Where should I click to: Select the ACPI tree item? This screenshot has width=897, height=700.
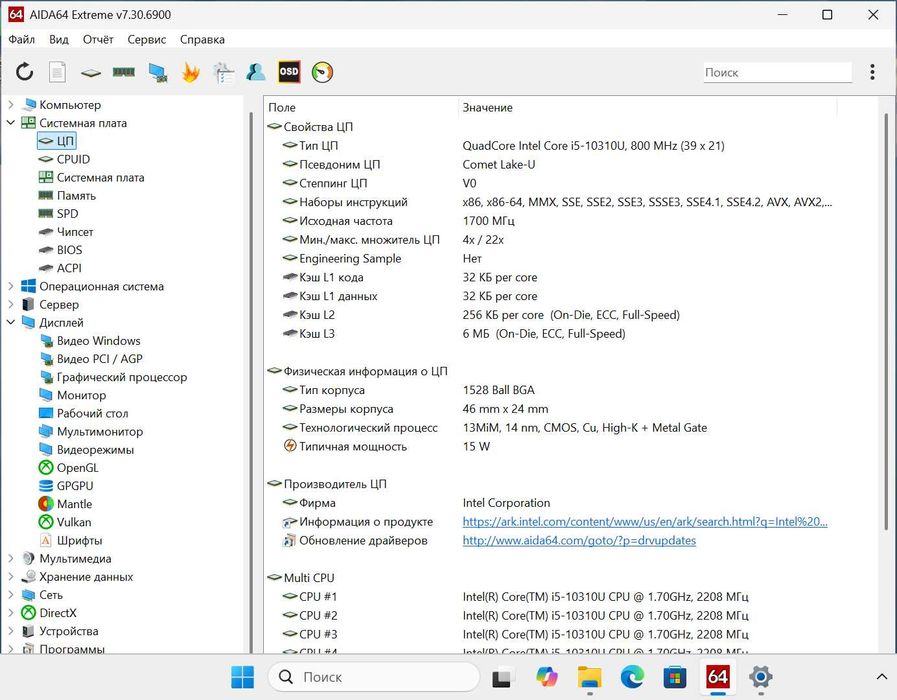pos(60,268)
